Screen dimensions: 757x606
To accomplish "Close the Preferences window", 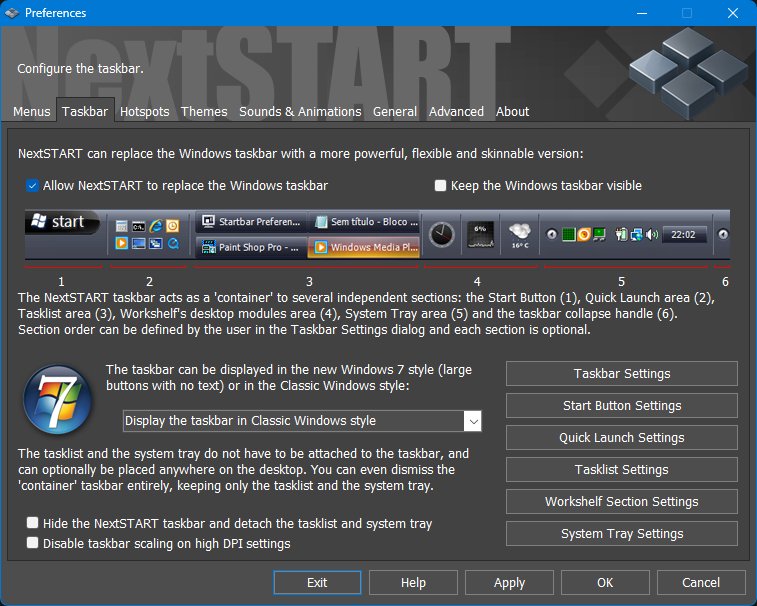I will tap(733, 13).
